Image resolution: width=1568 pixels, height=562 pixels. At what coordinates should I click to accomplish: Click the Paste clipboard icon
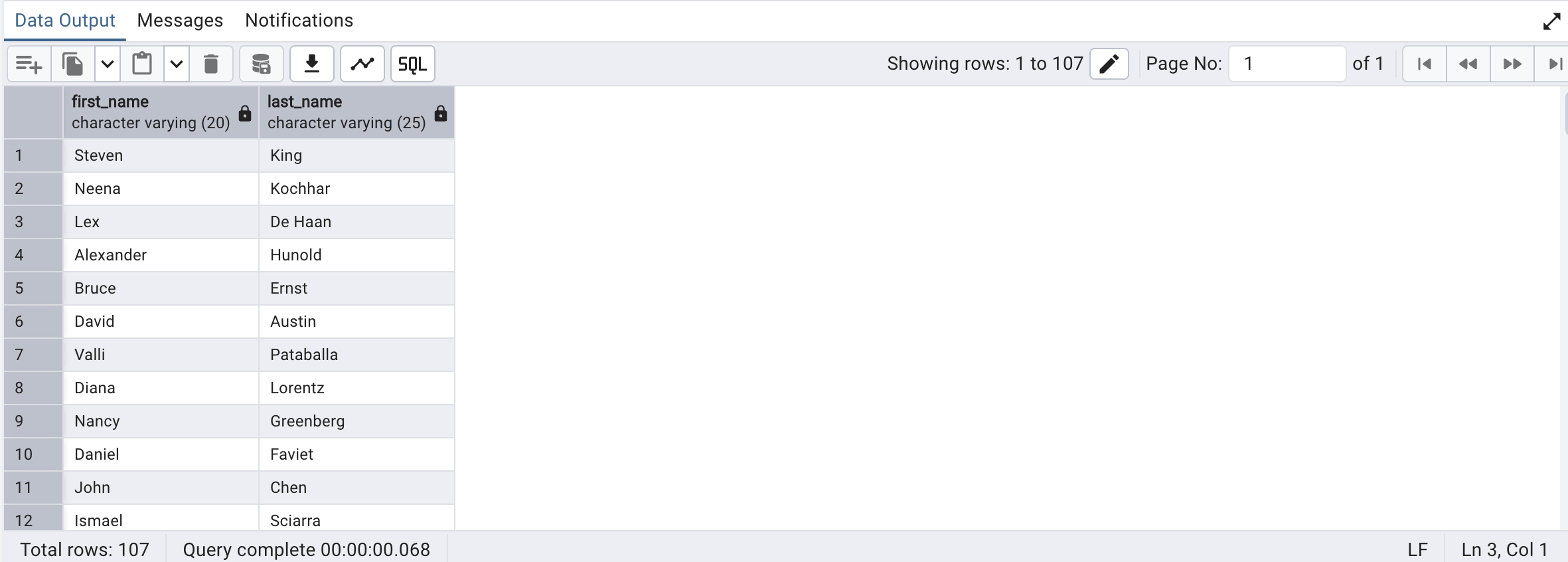click(x=142, y=64)
